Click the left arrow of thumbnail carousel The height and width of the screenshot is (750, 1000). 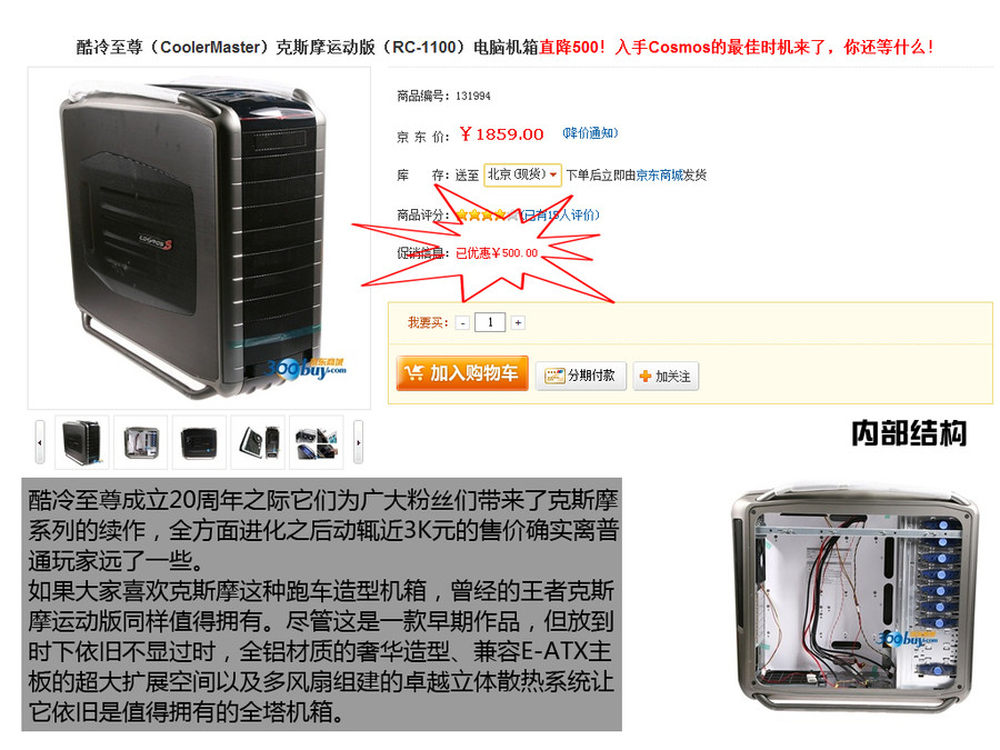pos(40,442)
